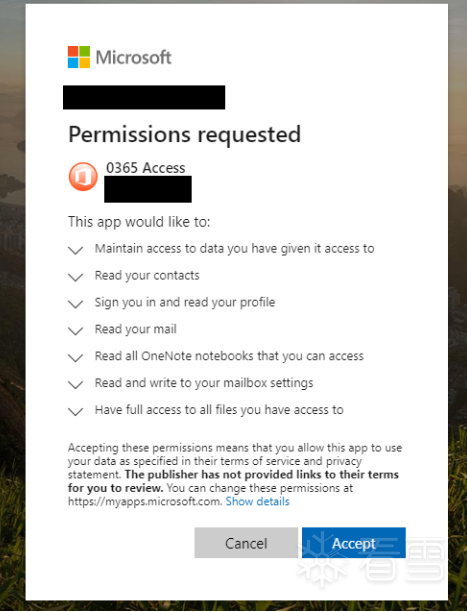Click the https://myapps.microsoft.com URL text
Screen dimensions: 467x612
(145, 502)
